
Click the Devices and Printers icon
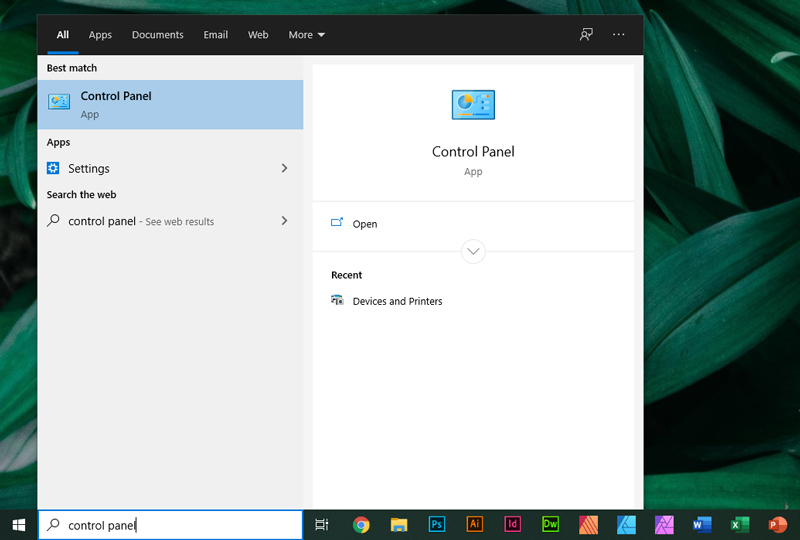pyautogui.click(x=337, y=300)
